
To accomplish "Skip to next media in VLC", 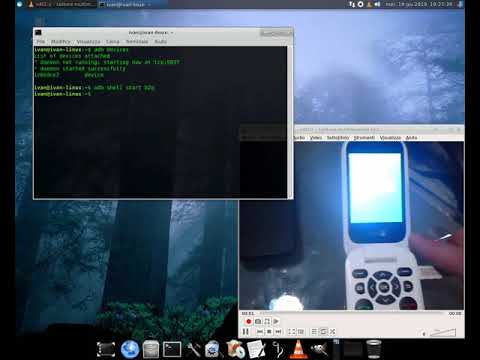I will (x=278, y=332).
